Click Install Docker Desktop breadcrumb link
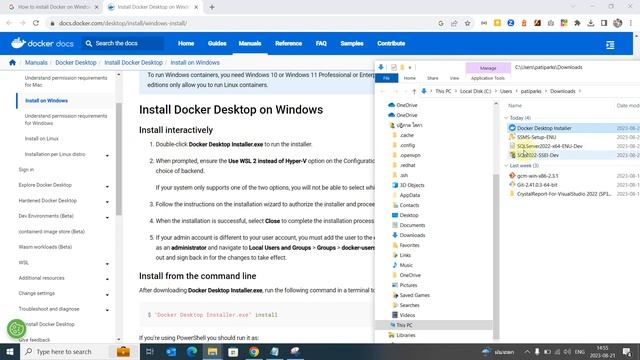This screenshot has width=640, height=360. click(133, 62)
